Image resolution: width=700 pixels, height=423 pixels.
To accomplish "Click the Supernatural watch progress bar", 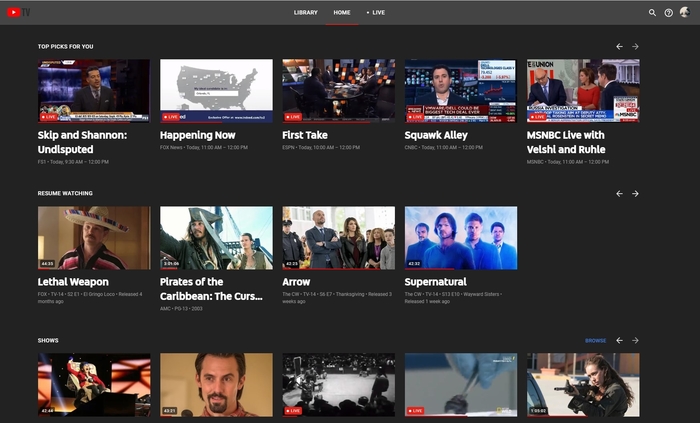I will [x=461, y=269].
